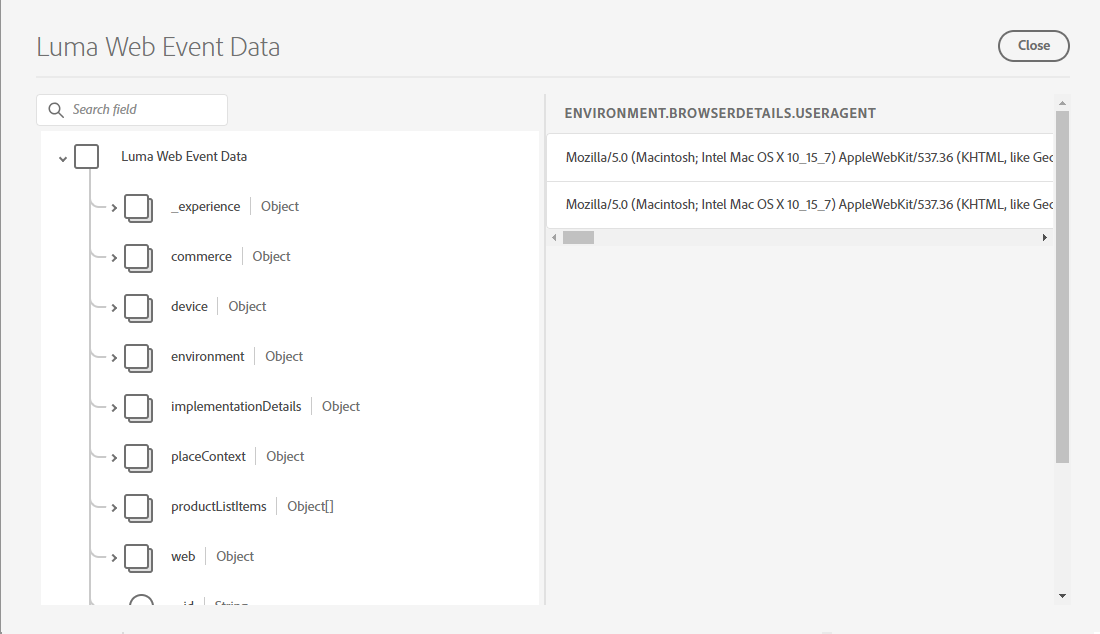Click the commerce field name
This screenshot has width=1100, height=634.
point(201,257)
